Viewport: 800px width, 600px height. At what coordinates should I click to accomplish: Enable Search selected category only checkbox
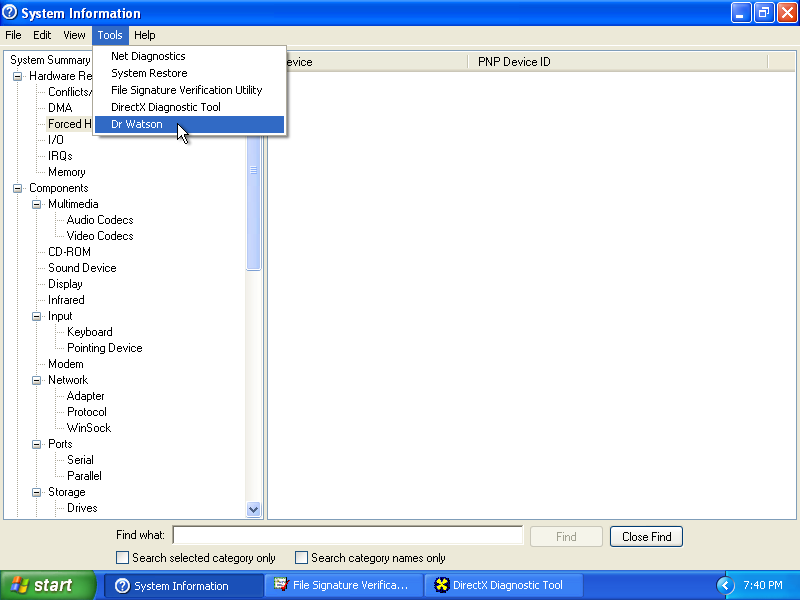(x=123, y=558)
